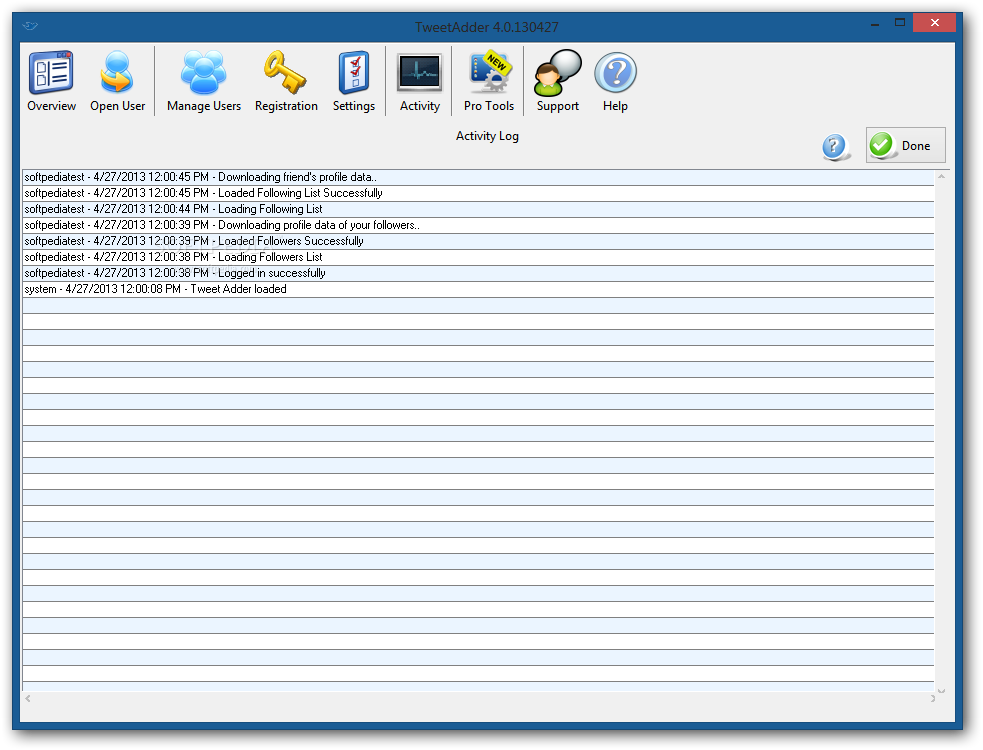Select the "Tweet Adder loaded" system row
983x750 pixels.
point(478,289)
